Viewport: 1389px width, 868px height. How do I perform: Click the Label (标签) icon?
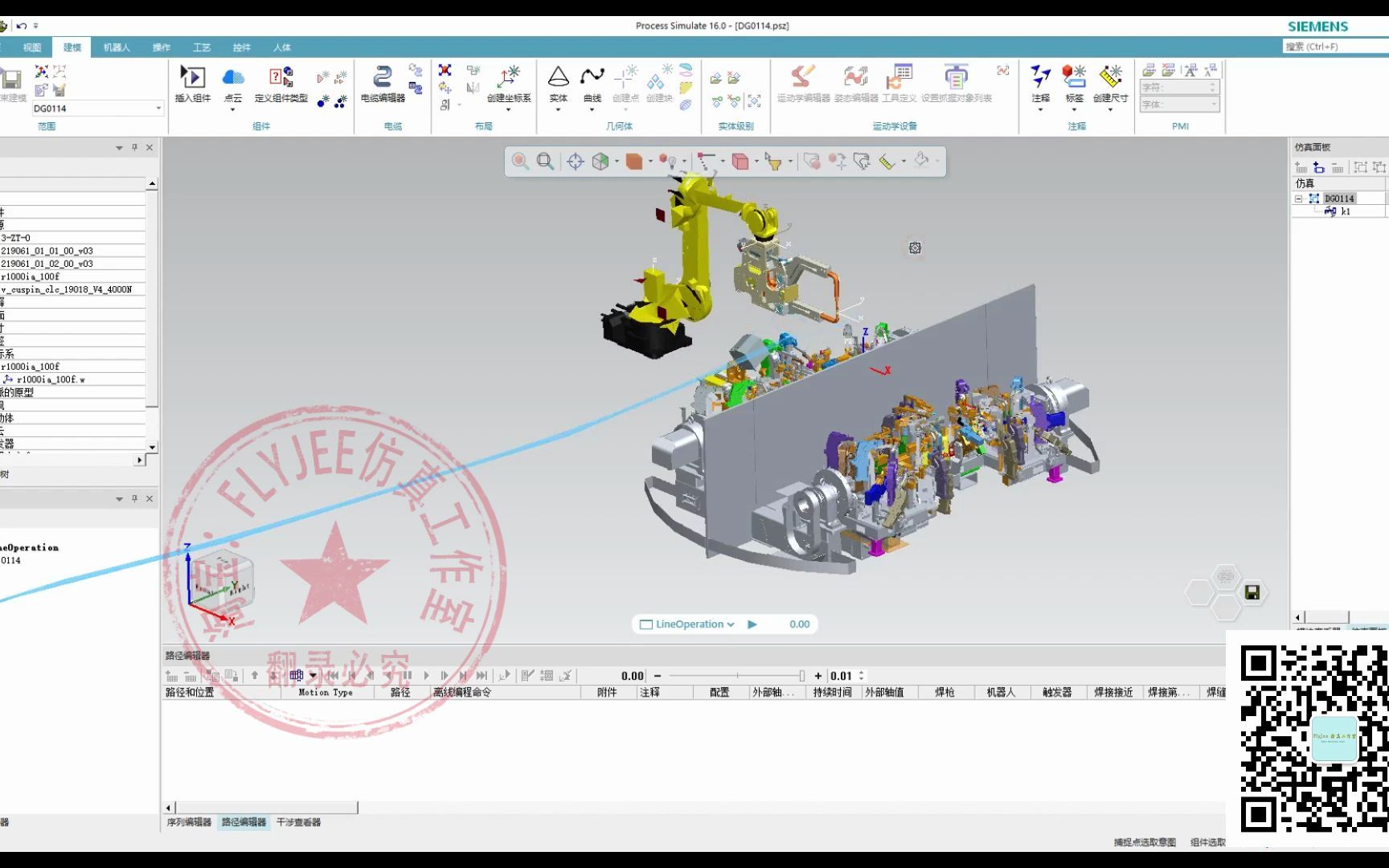pos(1074,77)
